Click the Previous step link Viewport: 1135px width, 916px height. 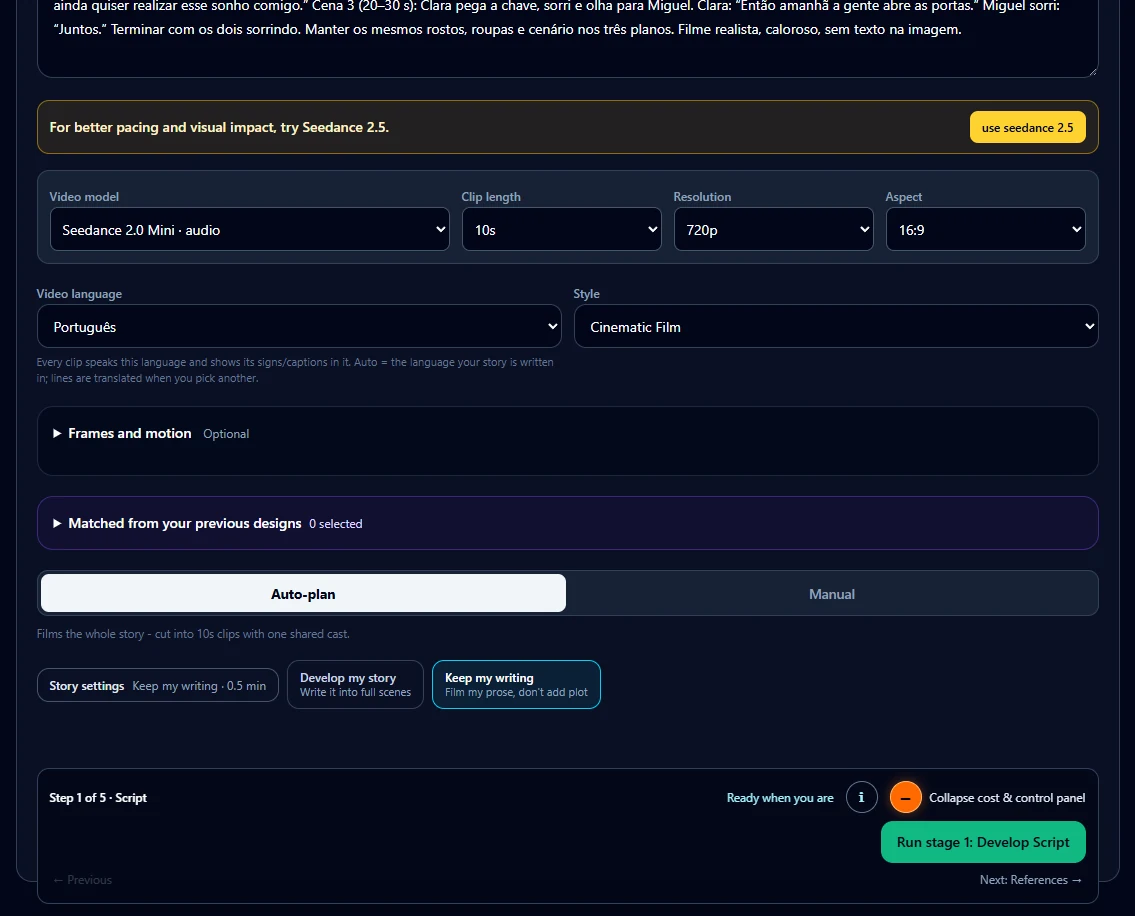[83, 880]
